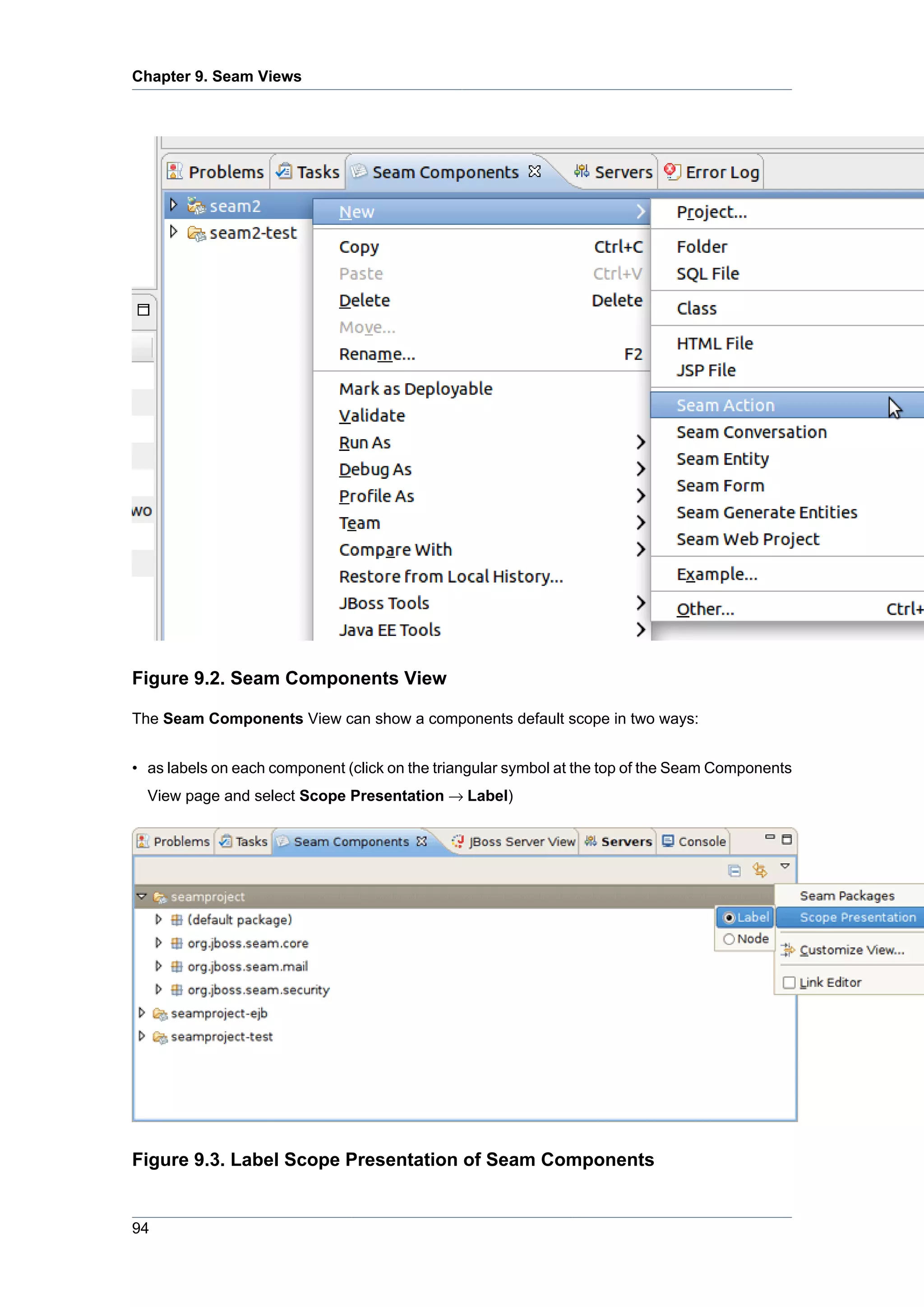Select Rename... in the context menu

(481, 354)
